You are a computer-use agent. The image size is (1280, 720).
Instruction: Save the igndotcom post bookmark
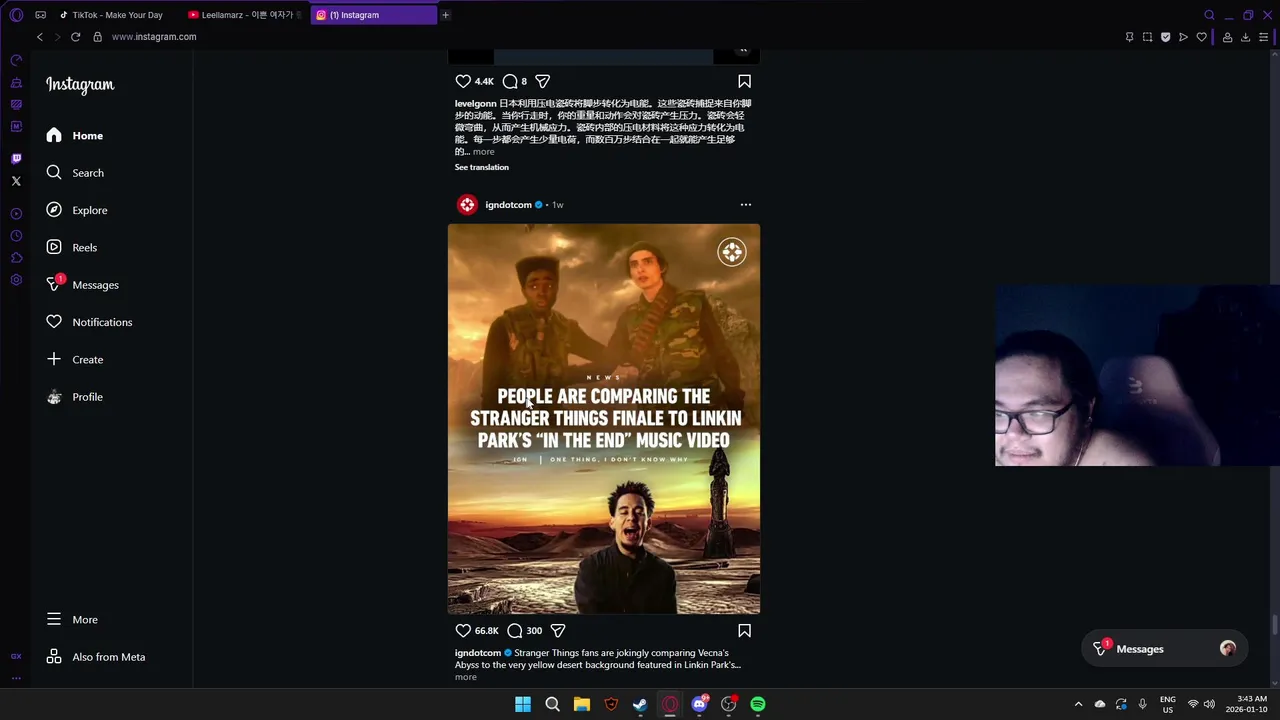coord(744,631)
